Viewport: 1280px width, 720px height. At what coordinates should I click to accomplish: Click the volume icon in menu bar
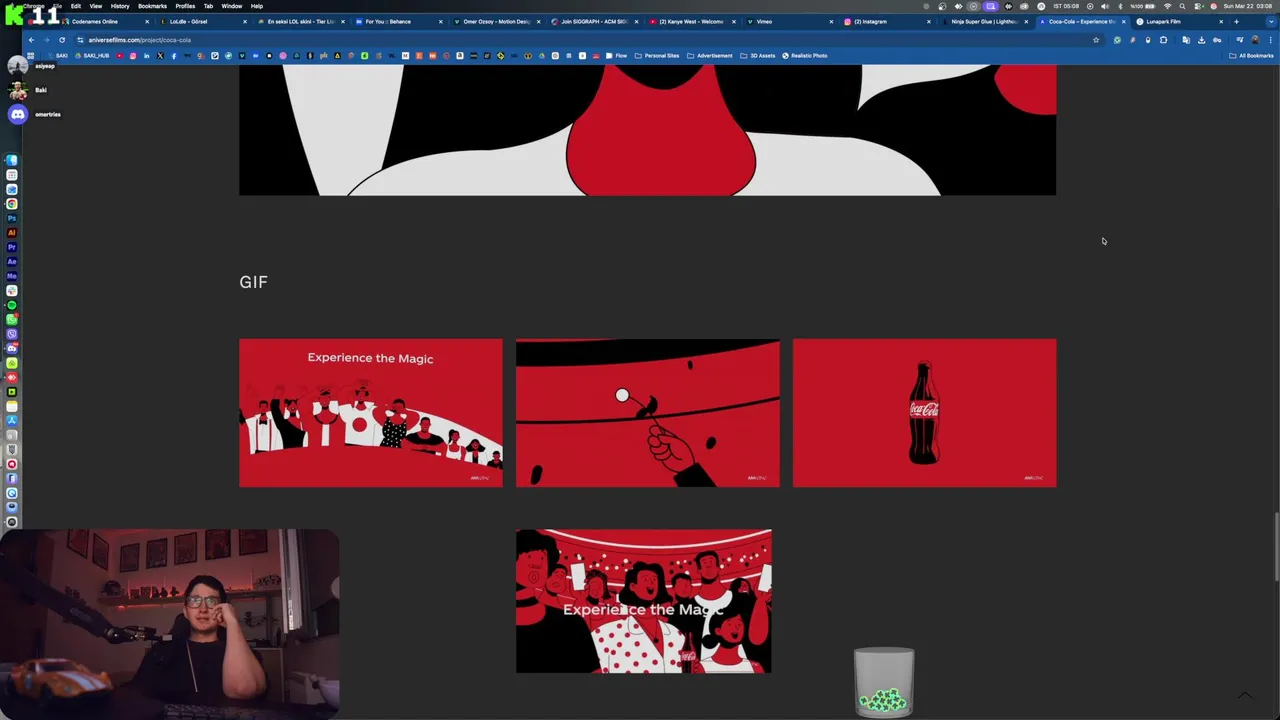click(x=1105, y=6)
